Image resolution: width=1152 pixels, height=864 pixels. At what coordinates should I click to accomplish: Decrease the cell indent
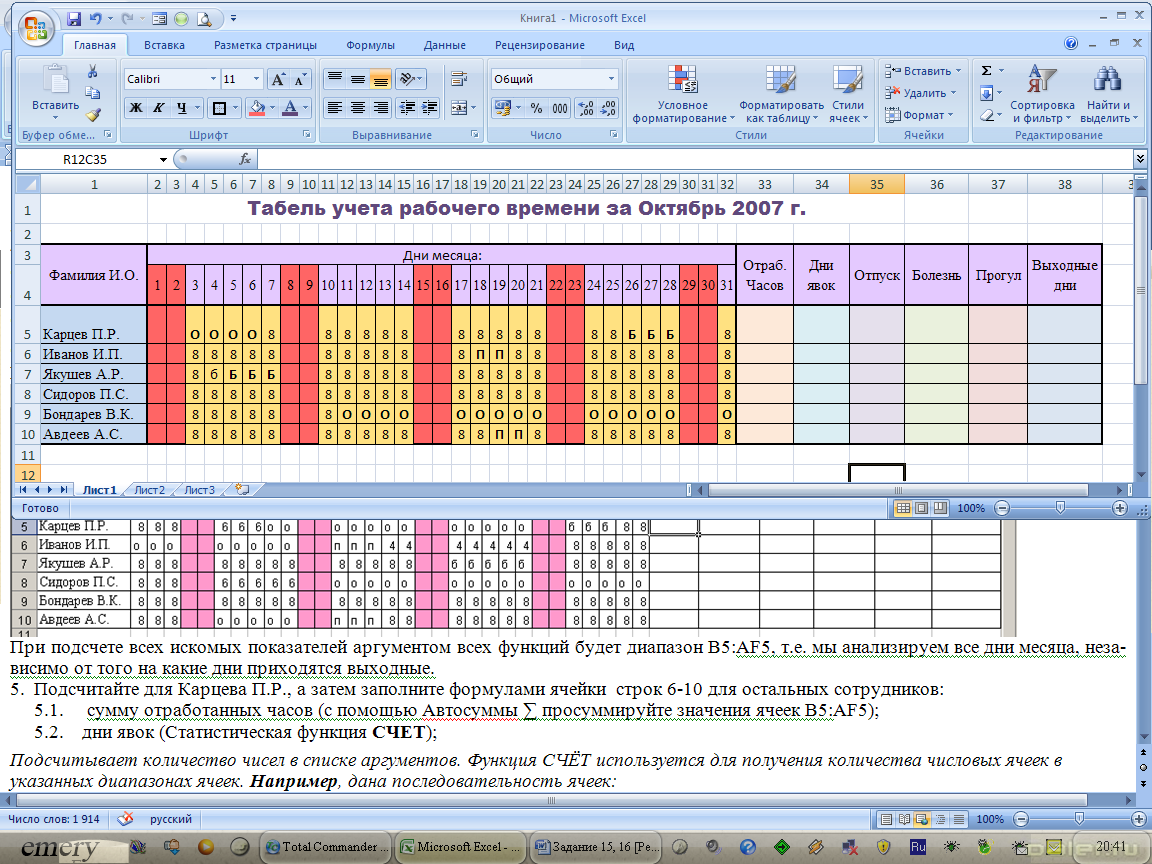tap(406, 108)
